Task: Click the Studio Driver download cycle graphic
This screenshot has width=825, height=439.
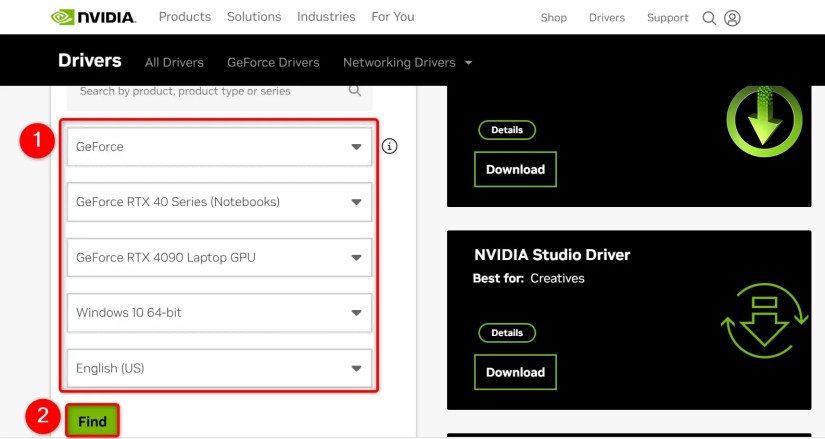Action: pos(764,321)
